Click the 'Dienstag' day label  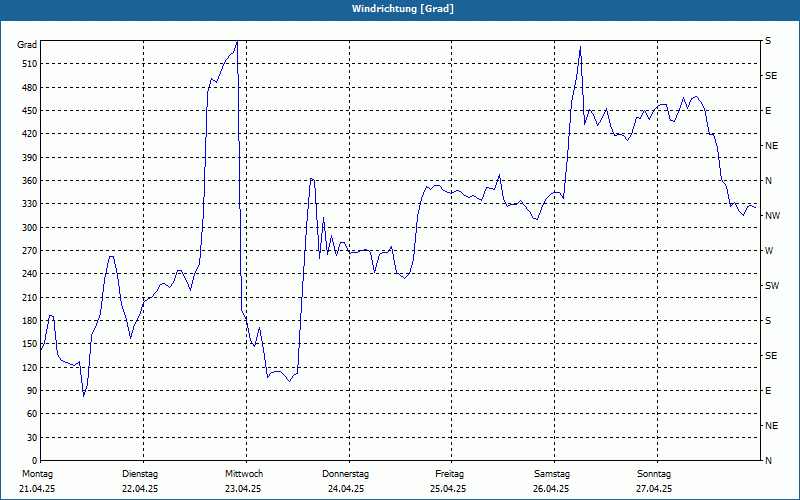tap(140, 474)
